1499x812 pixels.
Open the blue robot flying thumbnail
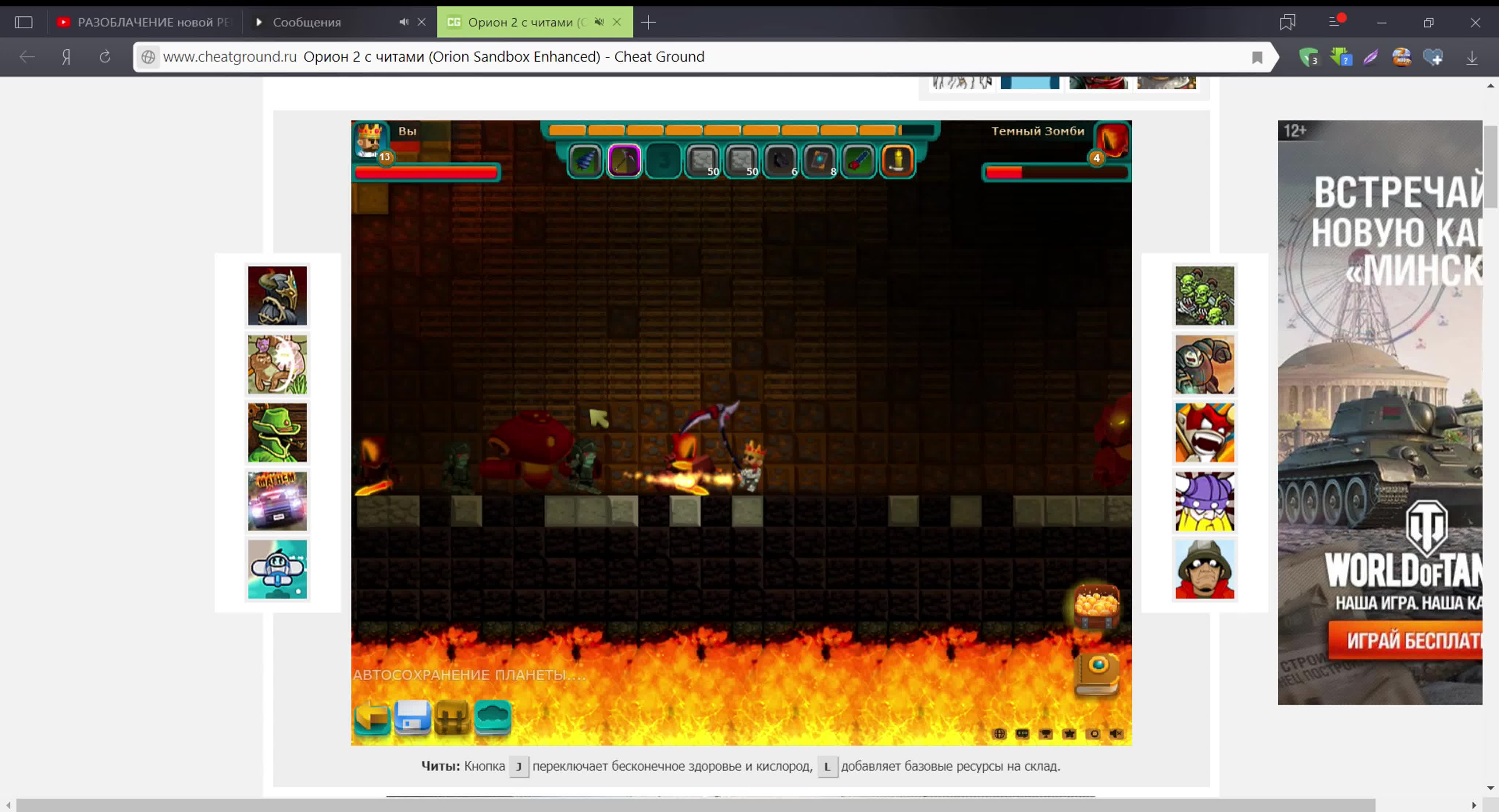coord(277,569)
